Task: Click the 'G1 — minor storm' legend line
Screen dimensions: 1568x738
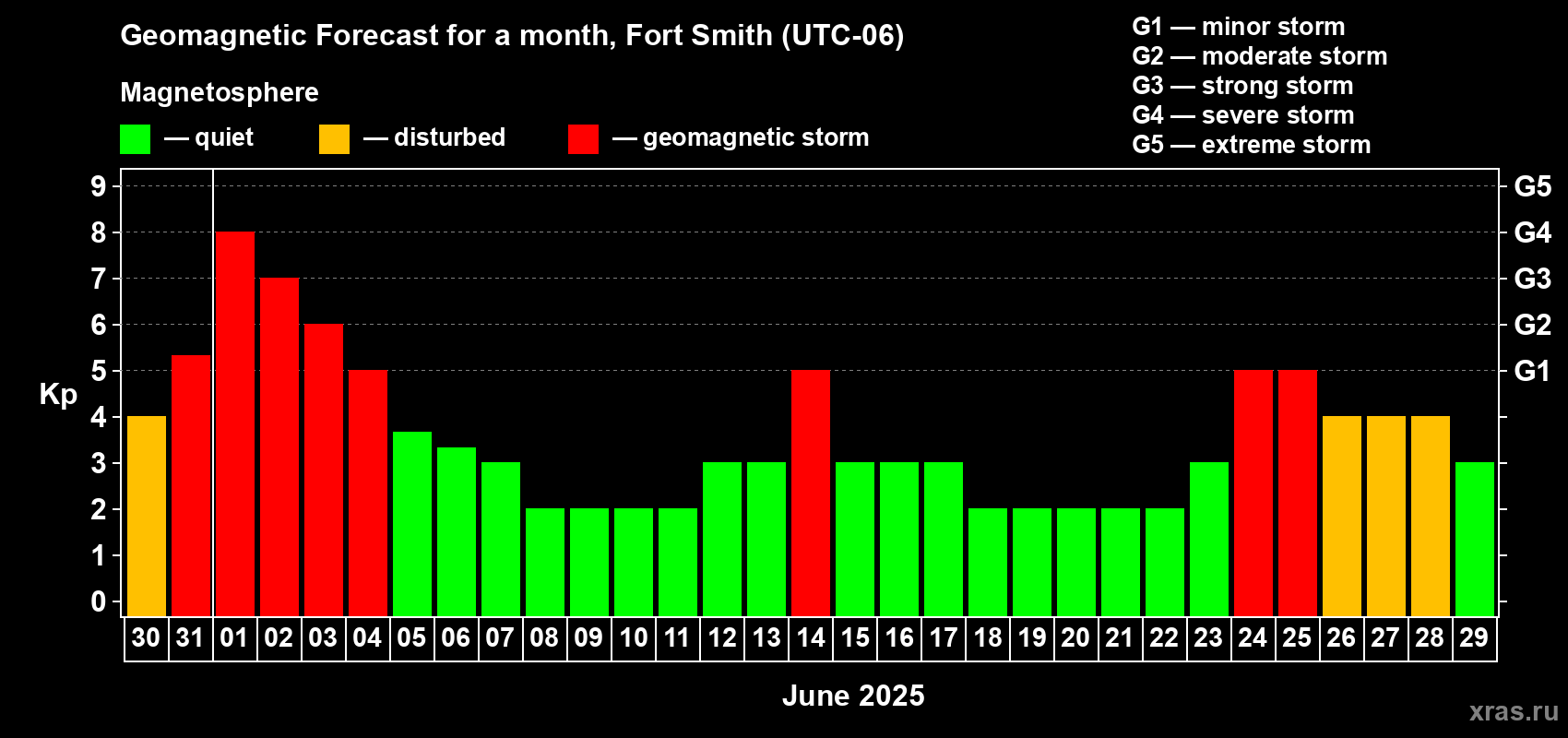Action: tap(1238, 27)
